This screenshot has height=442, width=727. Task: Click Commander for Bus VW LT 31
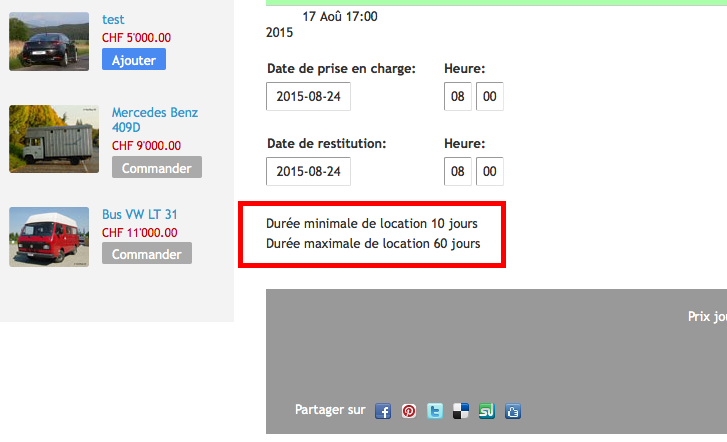click(x=146, y=254)
